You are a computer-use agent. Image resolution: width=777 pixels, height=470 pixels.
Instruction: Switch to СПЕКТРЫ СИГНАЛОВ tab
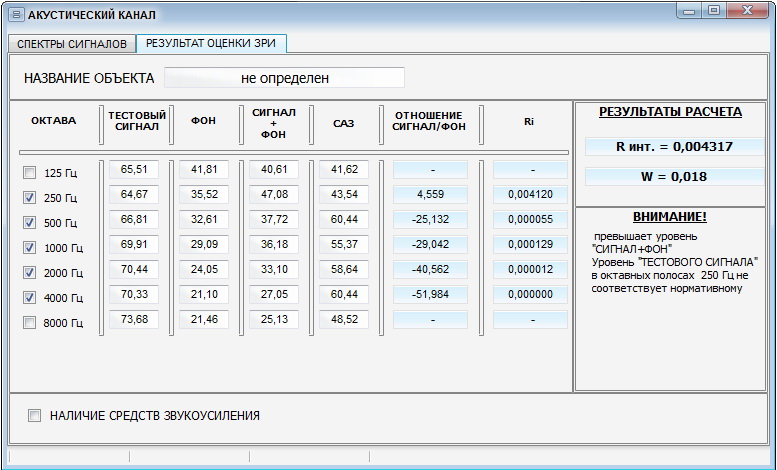tap(72, 44)
